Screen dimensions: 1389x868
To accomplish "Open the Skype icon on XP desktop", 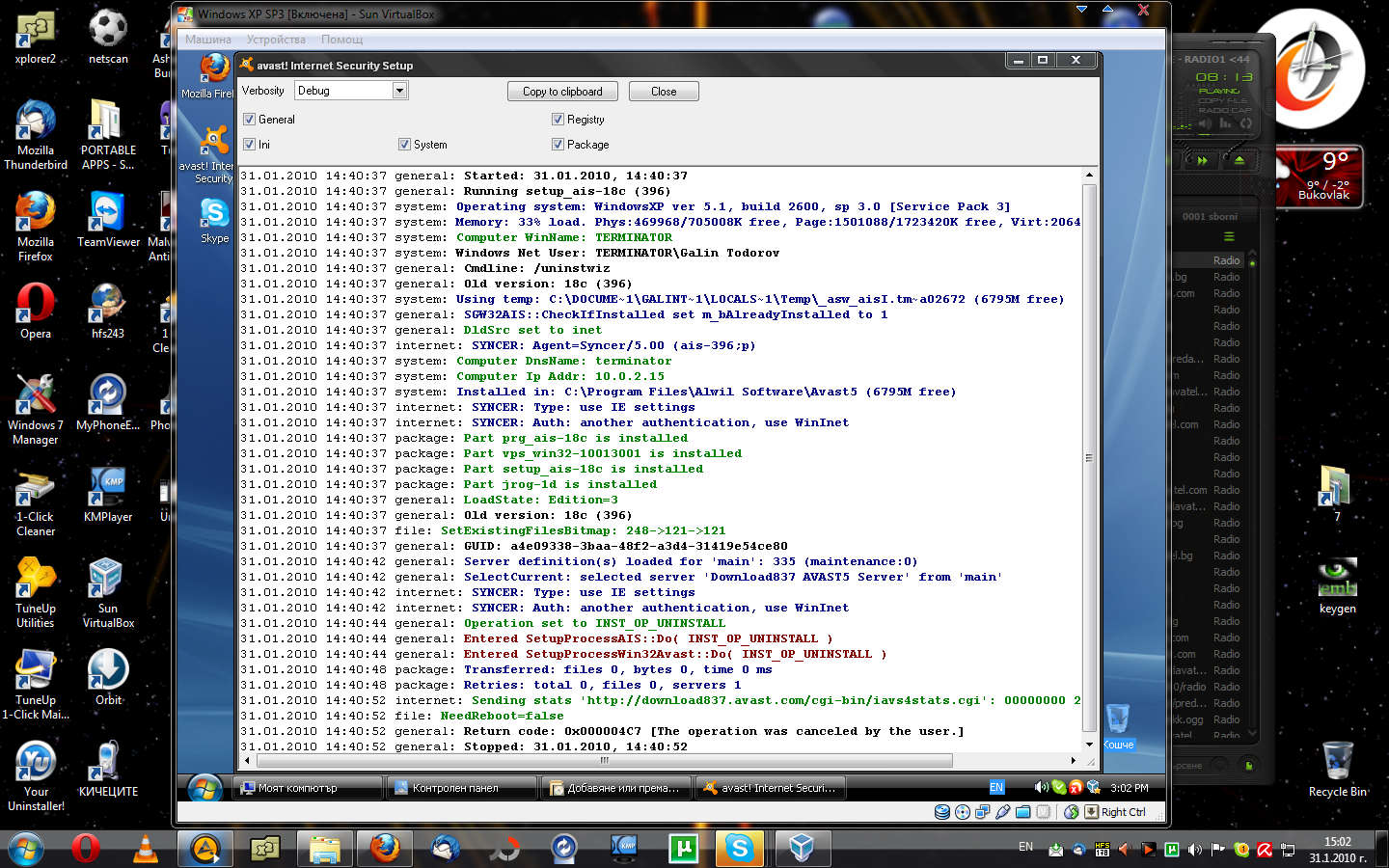I will coord(214,221).
